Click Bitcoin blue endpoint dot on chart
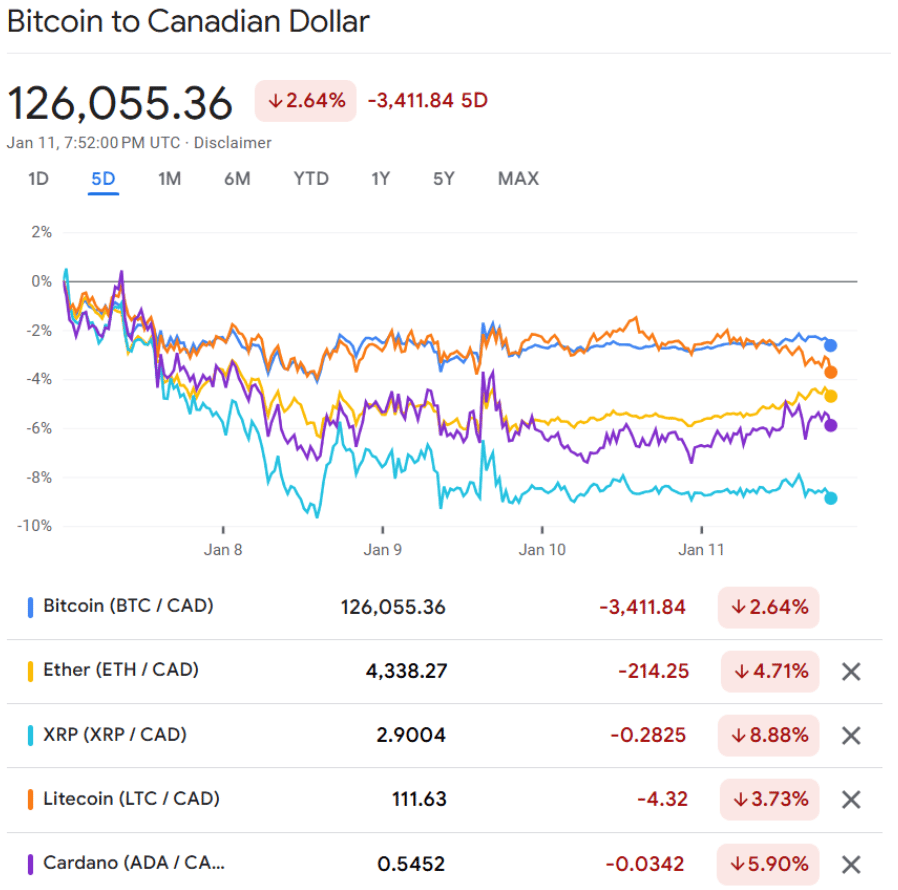898x890 pixels. click(x=830, y=345)
